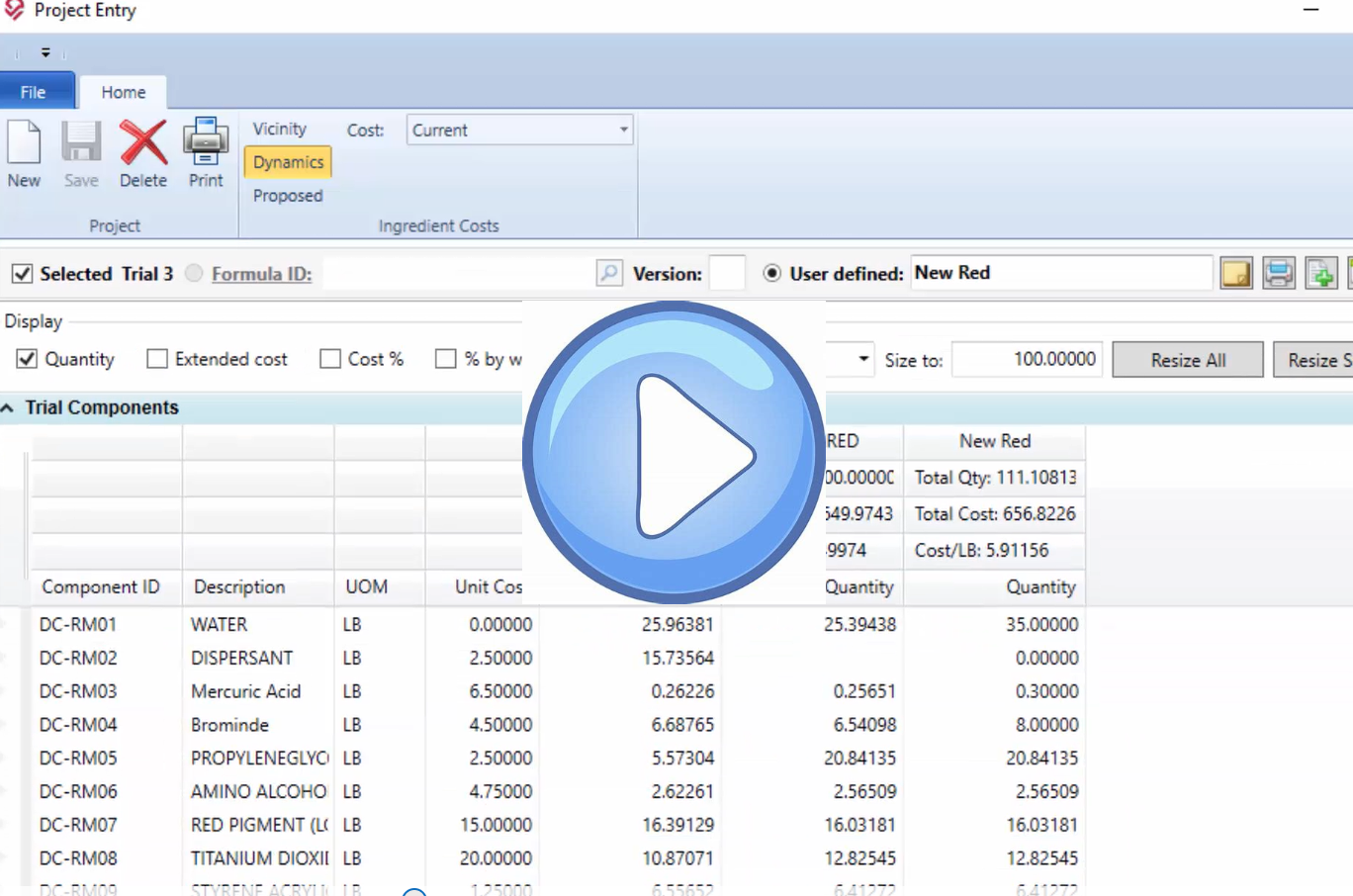Image resolution: width=1353 pixels, height=896 pixels.
Task: Select the DC-RM04 component ID
Action: [78, 725]
